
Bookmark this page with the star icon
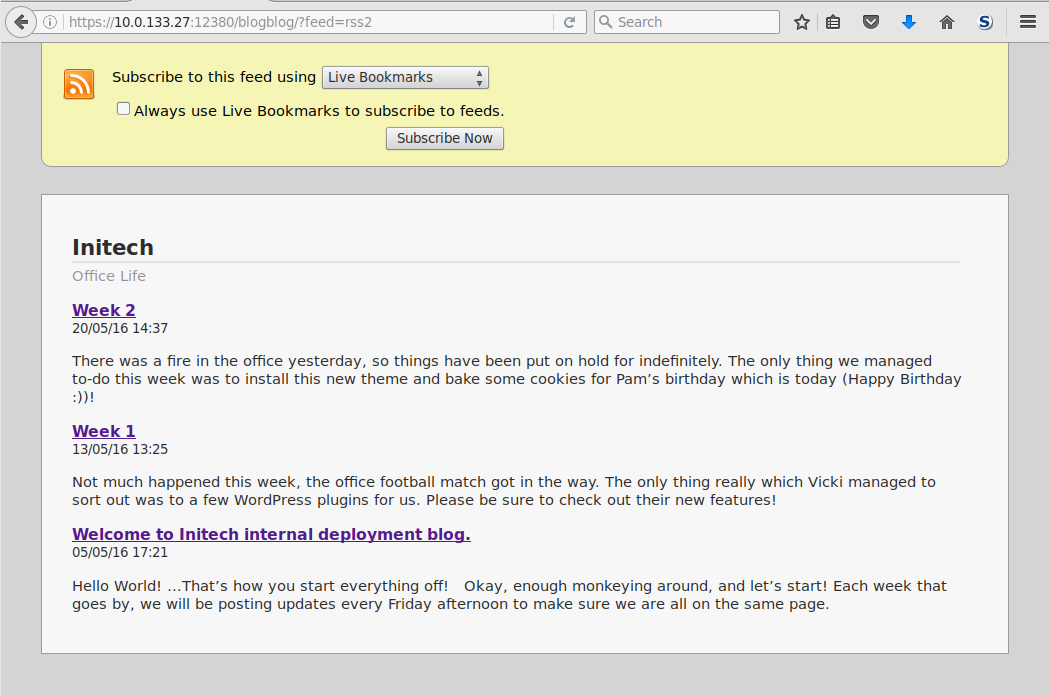point(801,22)
